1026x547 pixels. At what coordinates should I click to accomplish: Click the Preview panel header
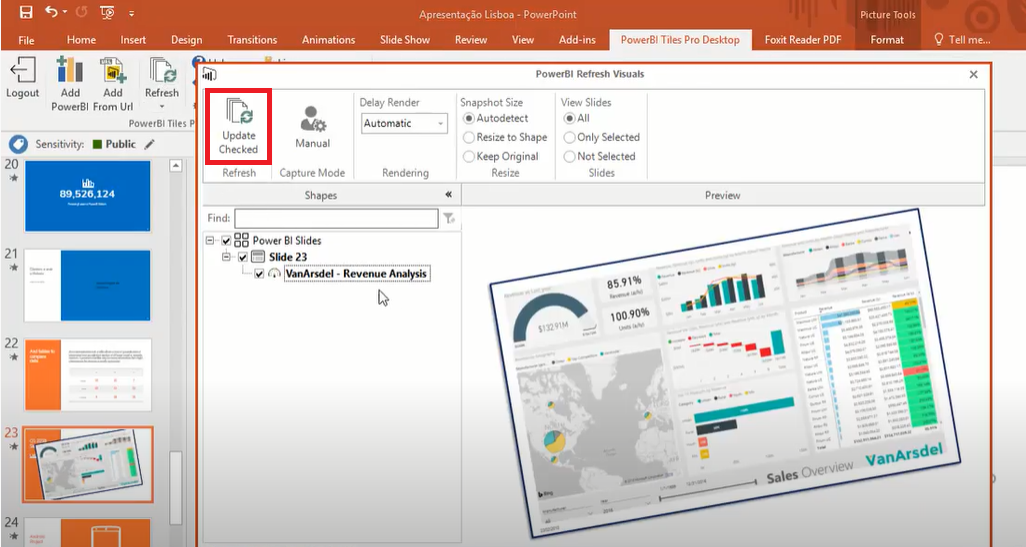coord(722,195)
